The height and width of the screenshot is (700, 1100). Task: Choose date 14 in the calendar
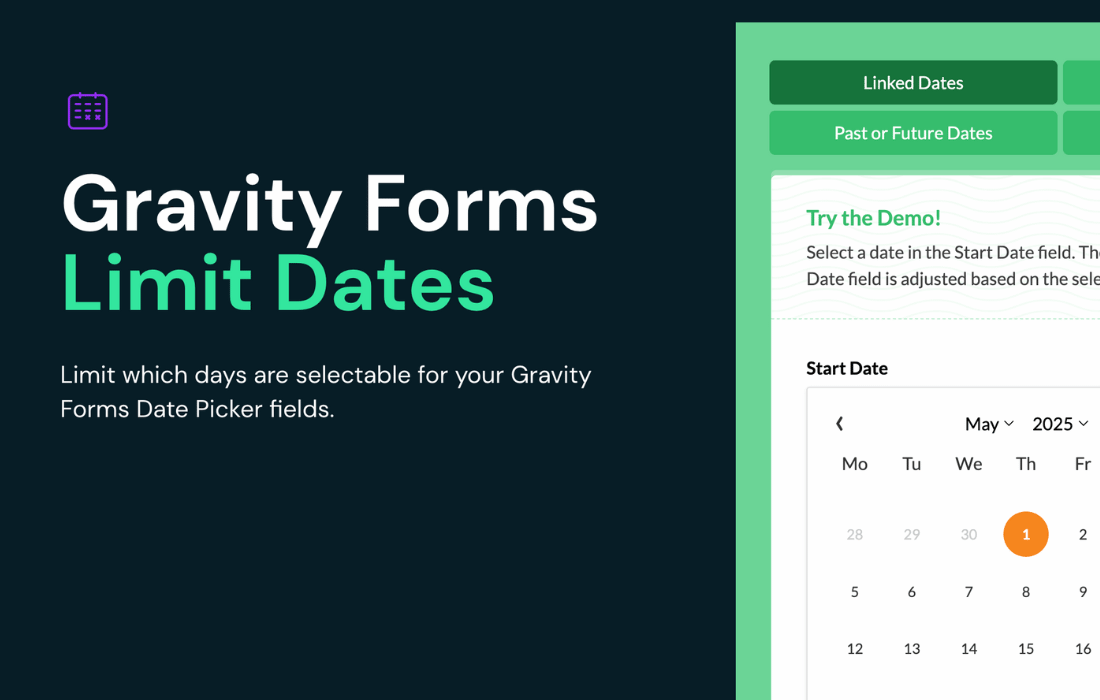click(969, 649)
